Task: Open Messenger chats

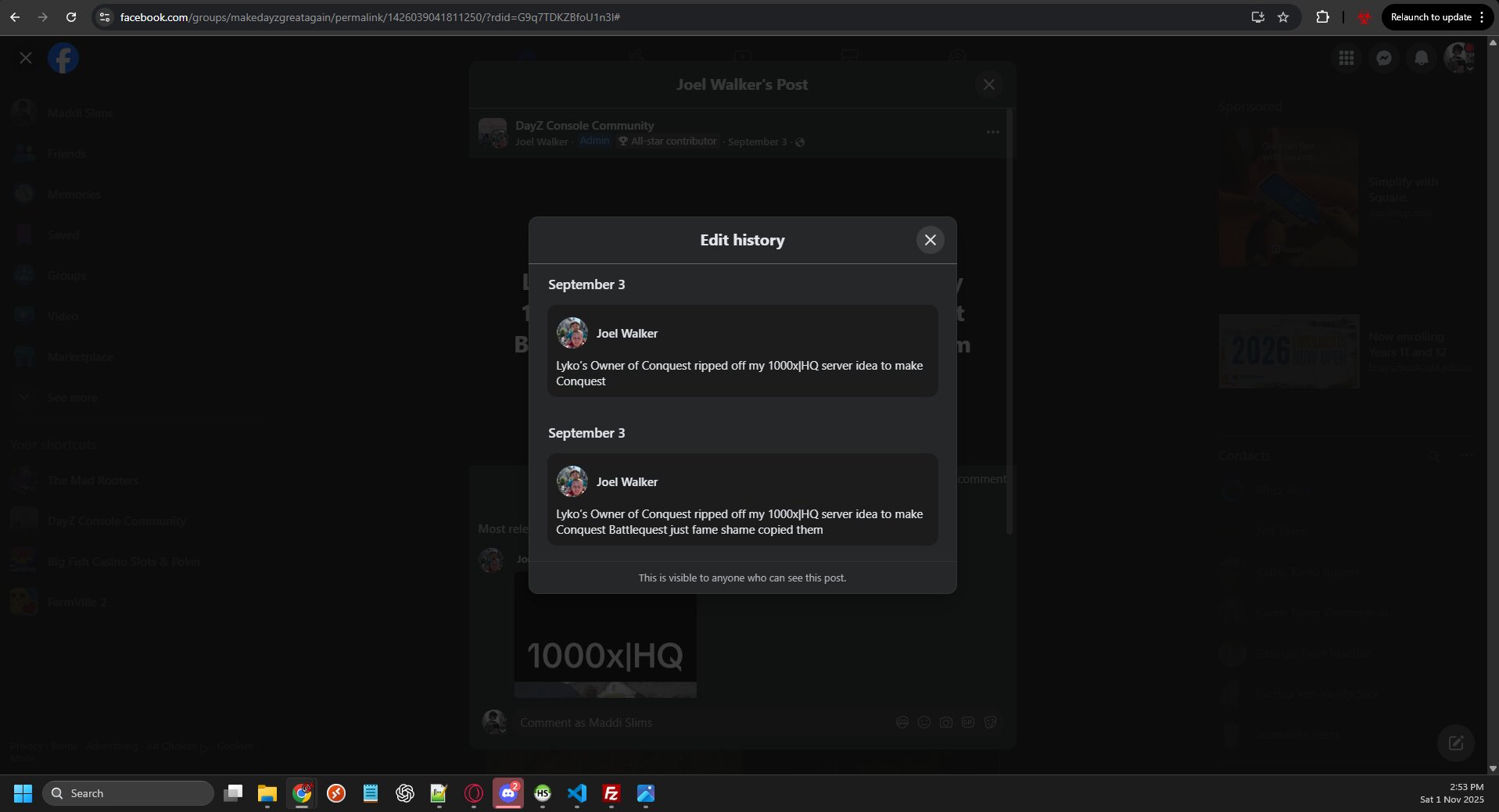Action: [1383, 58]
